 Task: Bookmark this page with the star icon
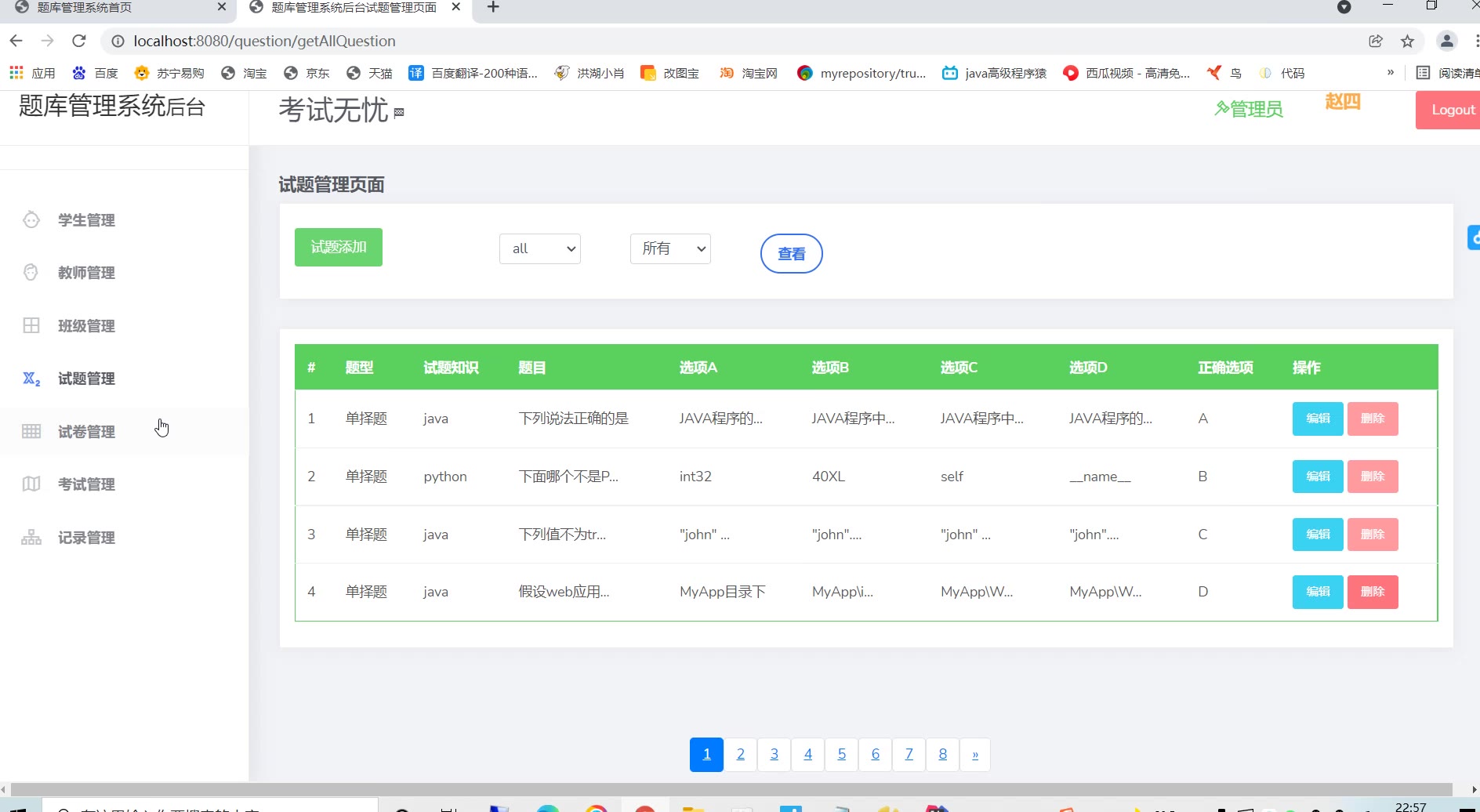pyautogui.click(x=1407, y=42)
